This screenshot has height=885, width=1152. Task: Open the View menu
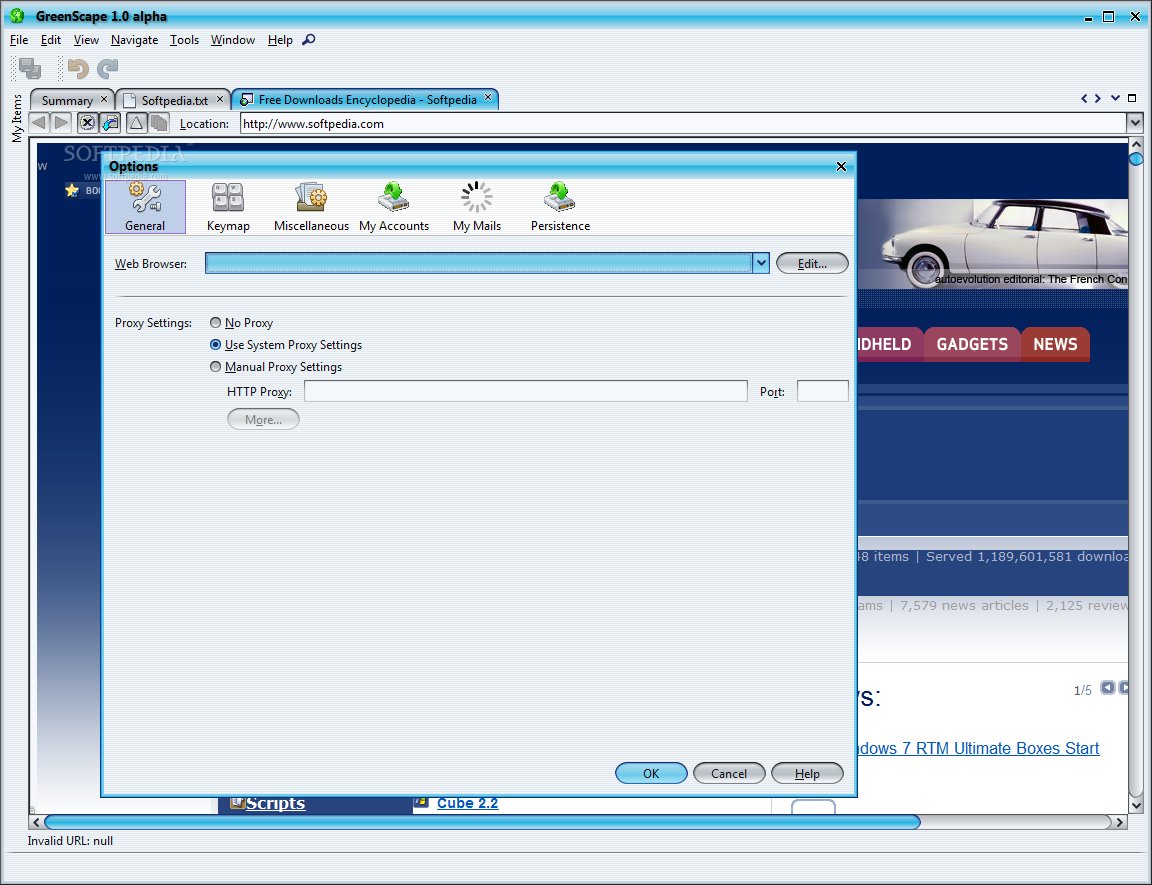click(x=86, y=40)
